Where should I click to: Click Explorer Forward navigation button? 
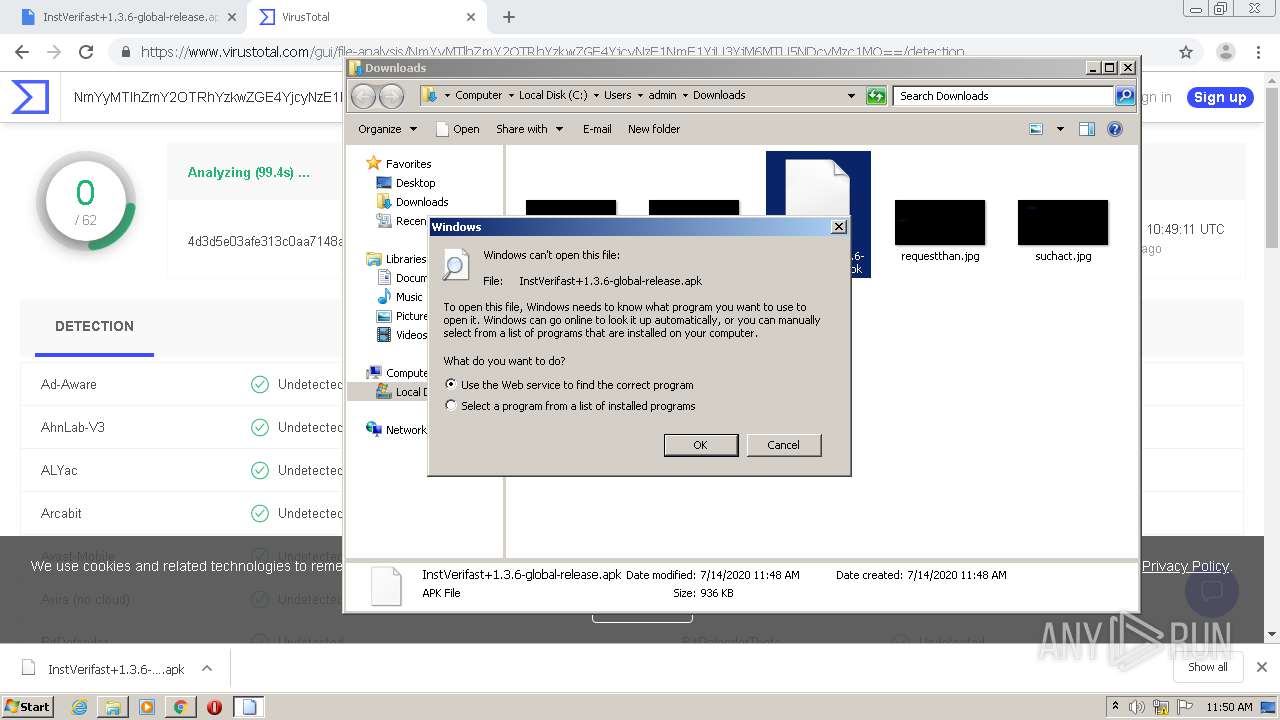click(x=391, y=96)
